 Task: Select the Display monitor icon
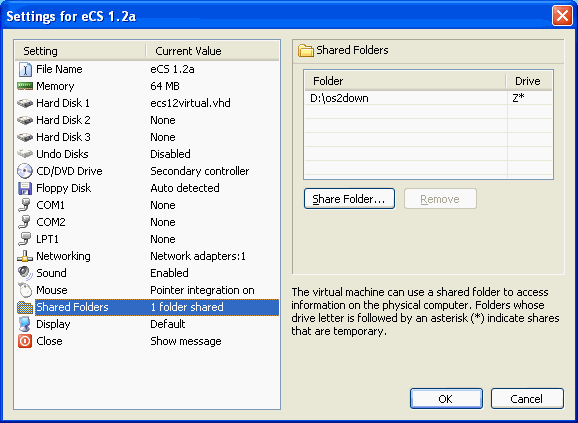point(25,324)
